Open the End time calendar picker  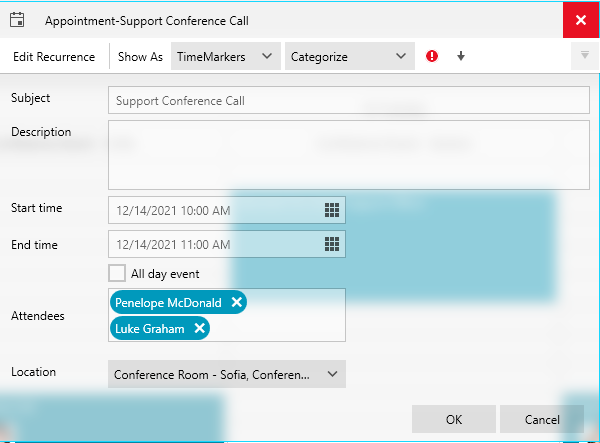coord(333,245)
